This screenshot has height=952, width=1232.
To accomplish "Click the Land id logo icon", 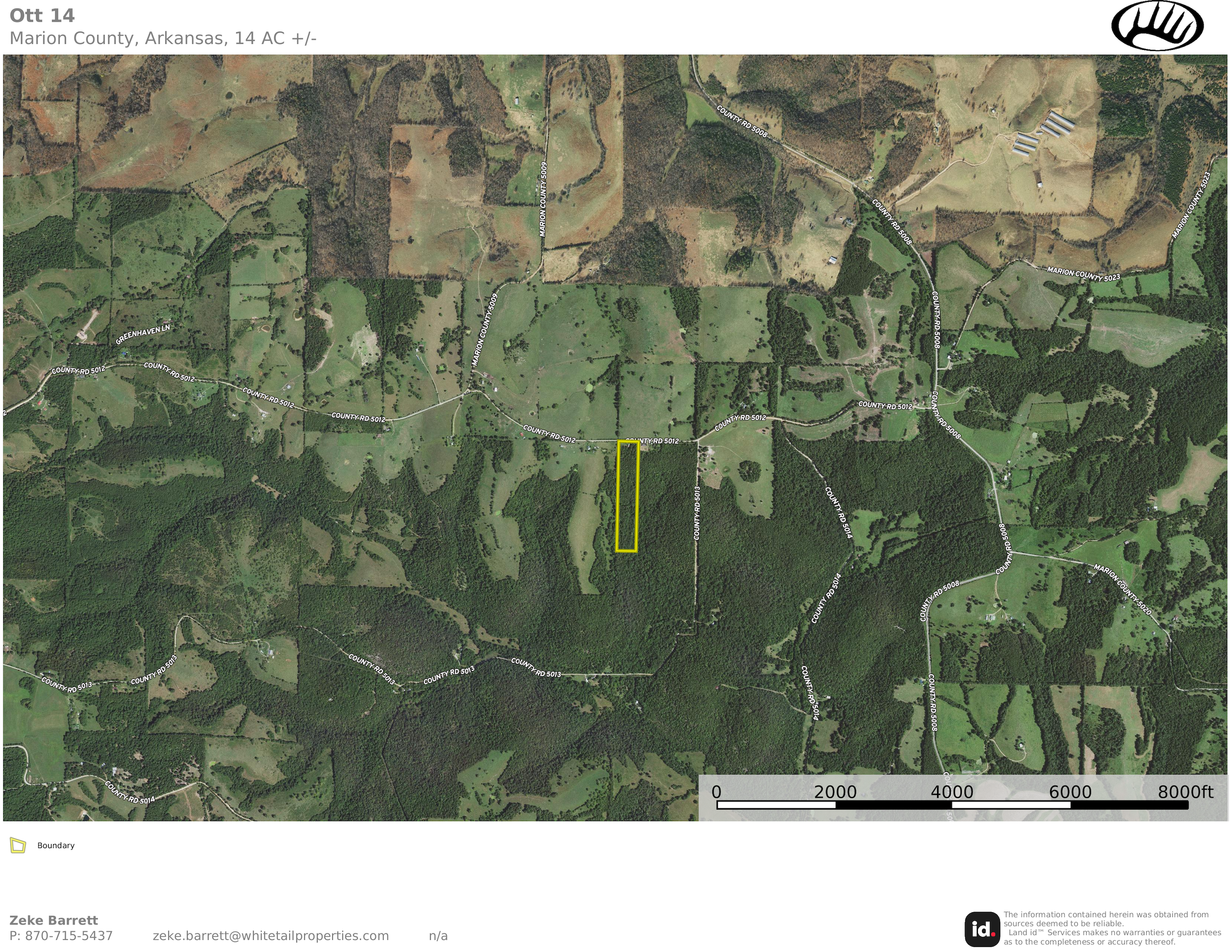I will click(x=982, y=929).
